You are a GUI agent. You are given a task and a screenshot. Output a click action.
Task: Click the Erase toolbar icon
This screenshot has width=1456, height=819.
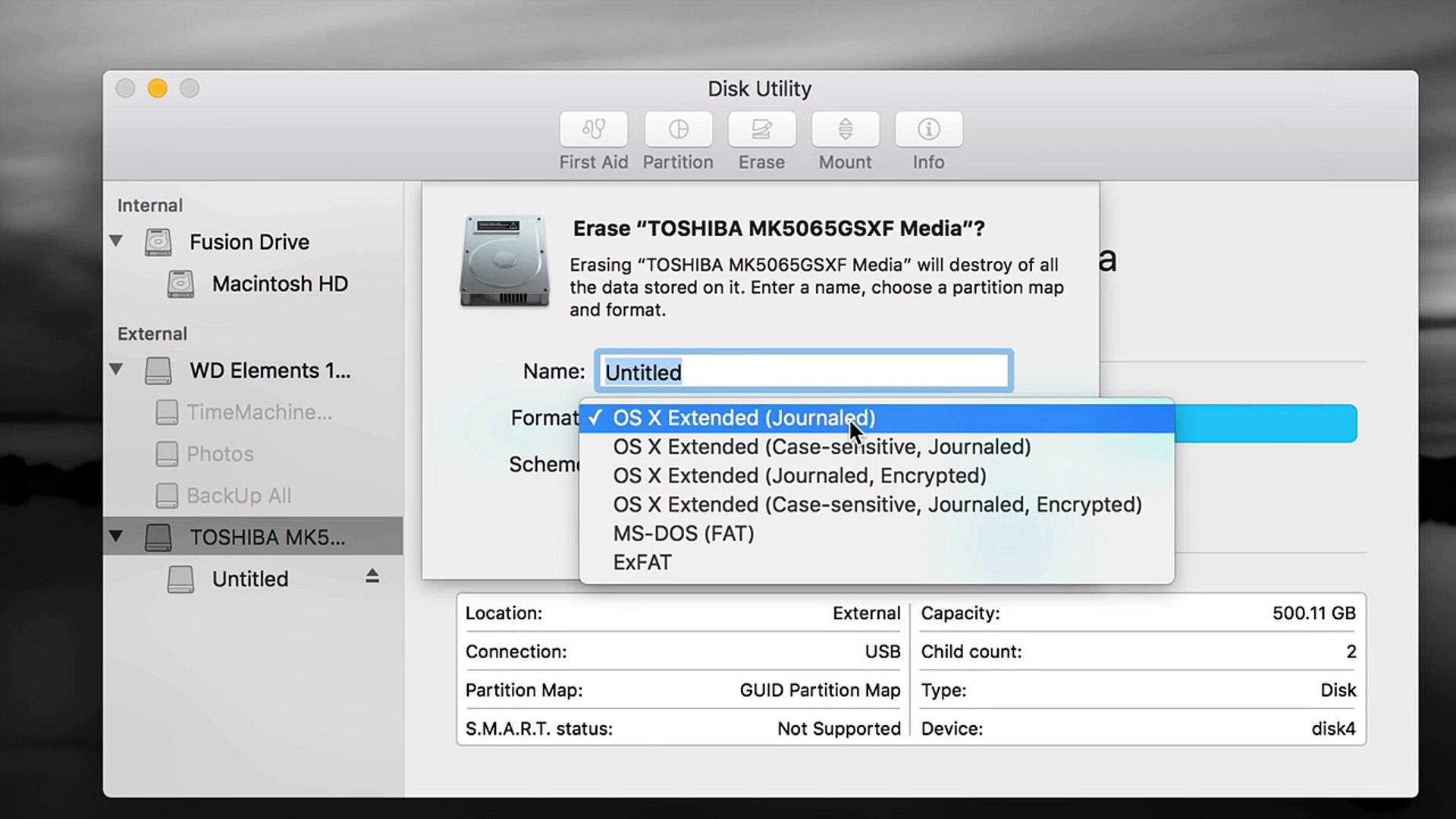[x=761, y=130]
